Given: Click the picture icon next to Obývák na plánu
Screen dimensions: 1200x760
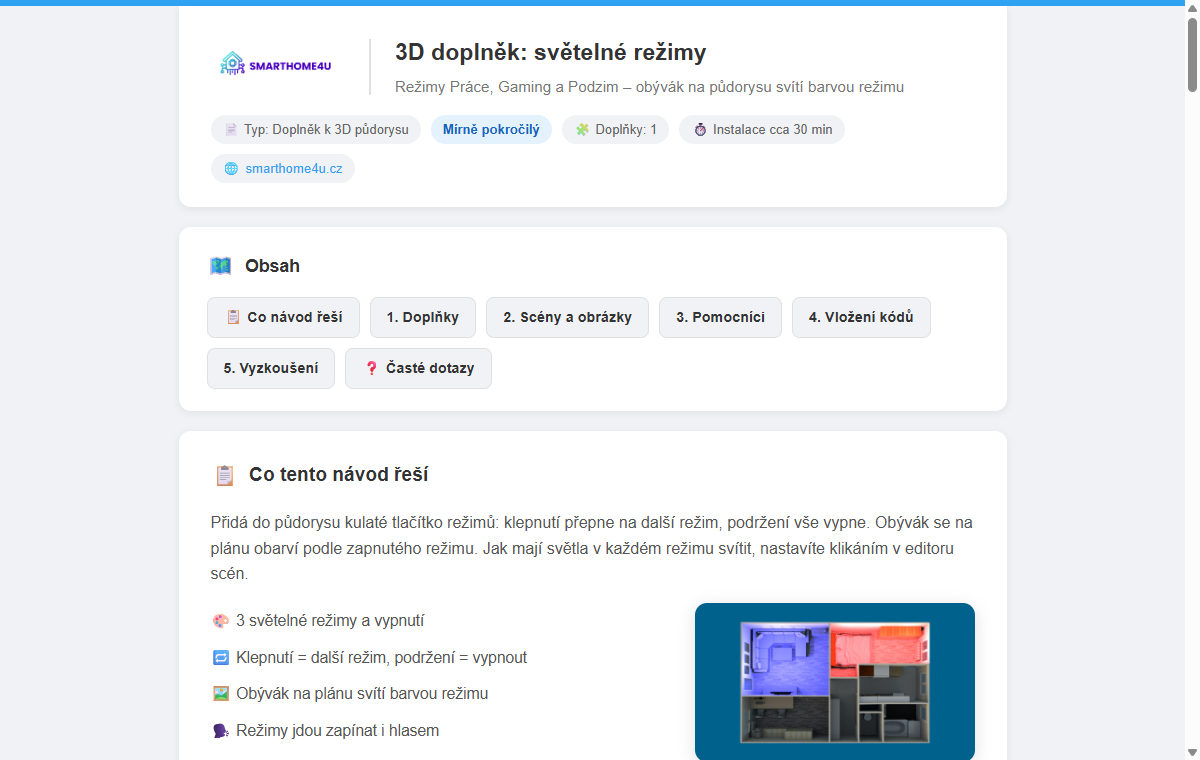Looking at the screenshot, I should click(x=221, y=694).
